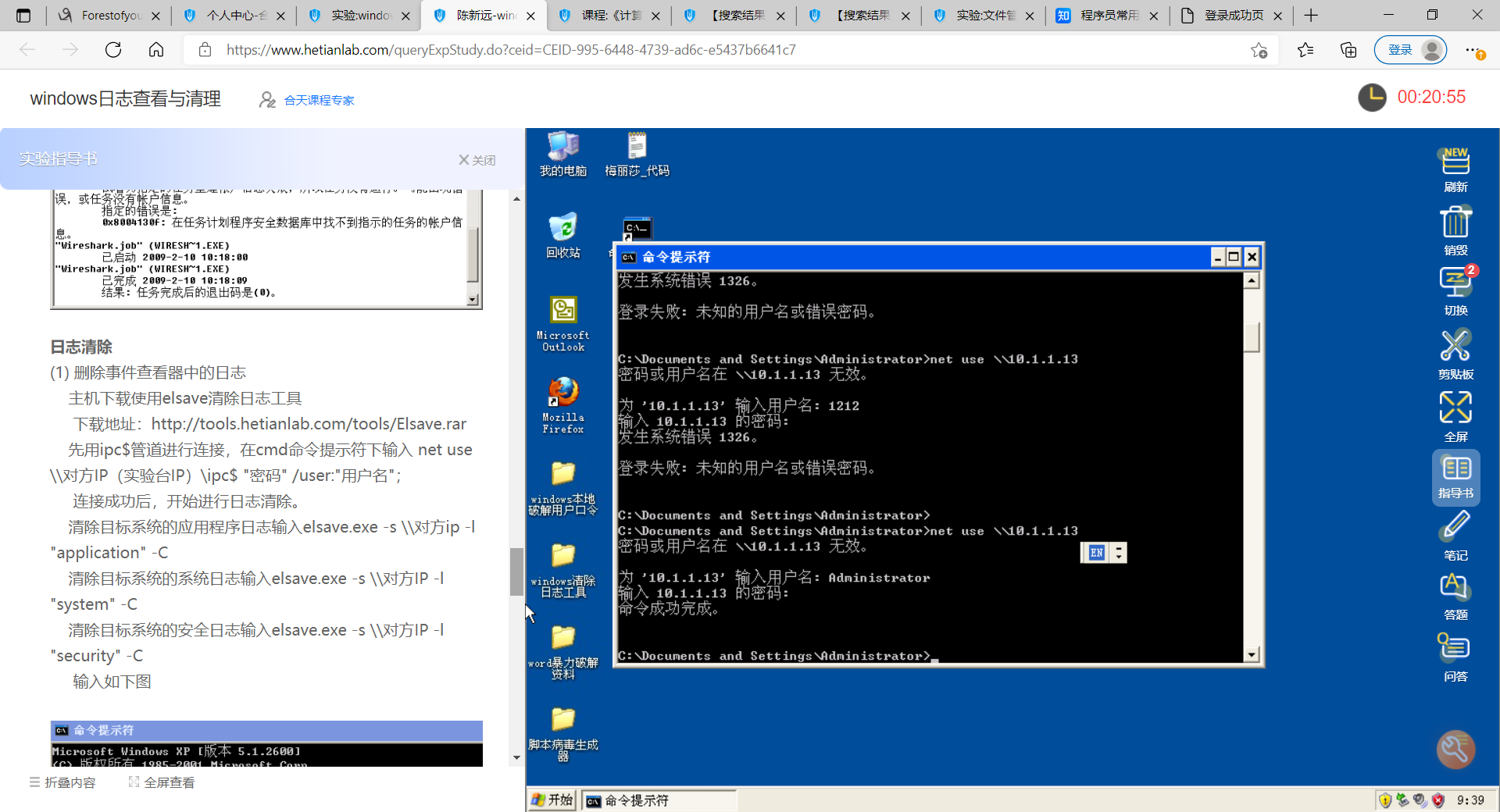Go to the browser home page
The width and height of the screenshot is (1500, 812).
156,50
